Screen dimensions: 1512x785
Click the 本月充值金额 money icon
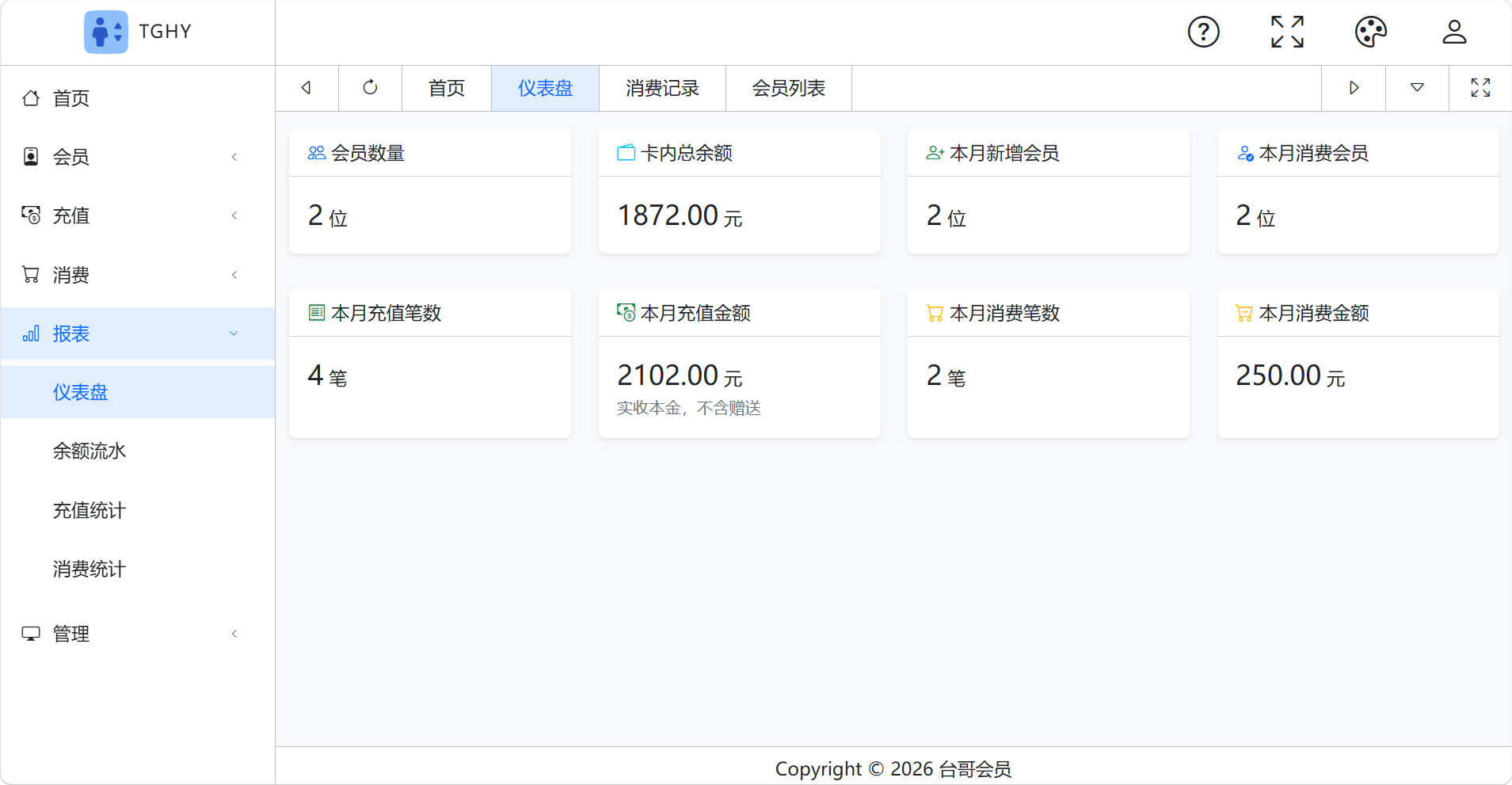coord(627,313)
